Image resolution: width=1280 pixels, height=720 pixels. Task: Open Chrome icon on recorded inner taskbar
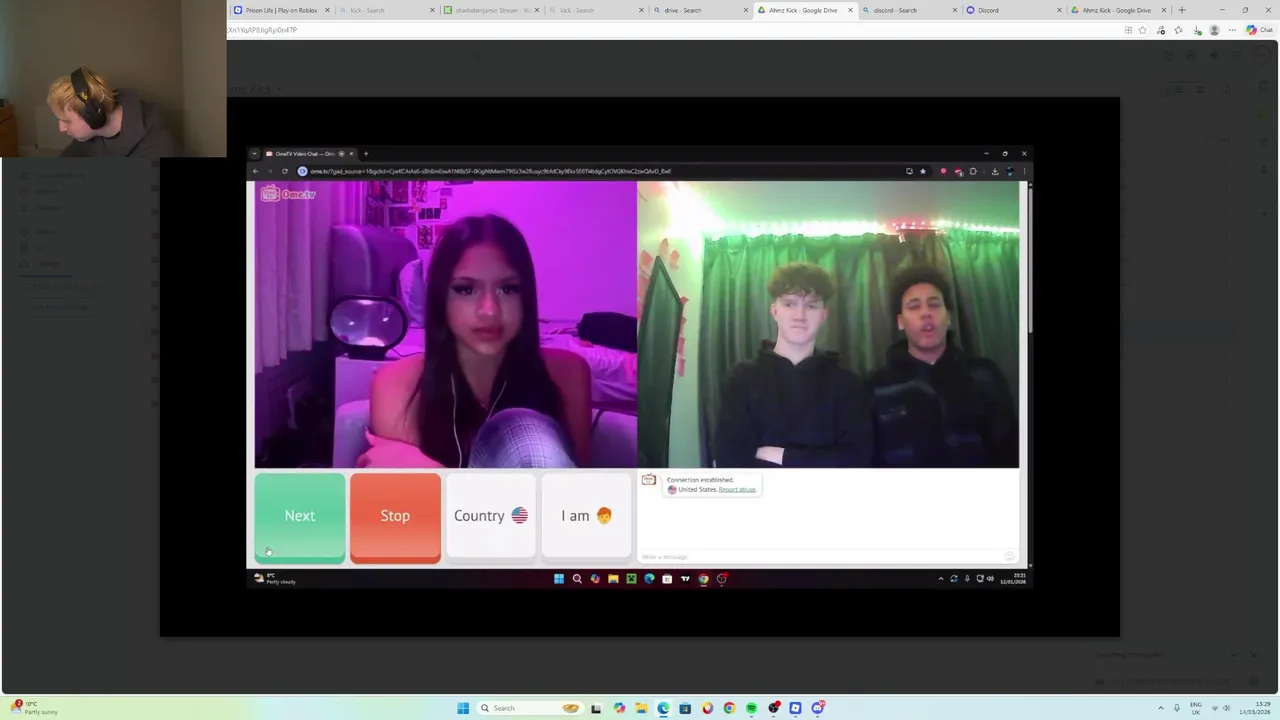pyautogui.click(x=703, y=579)
